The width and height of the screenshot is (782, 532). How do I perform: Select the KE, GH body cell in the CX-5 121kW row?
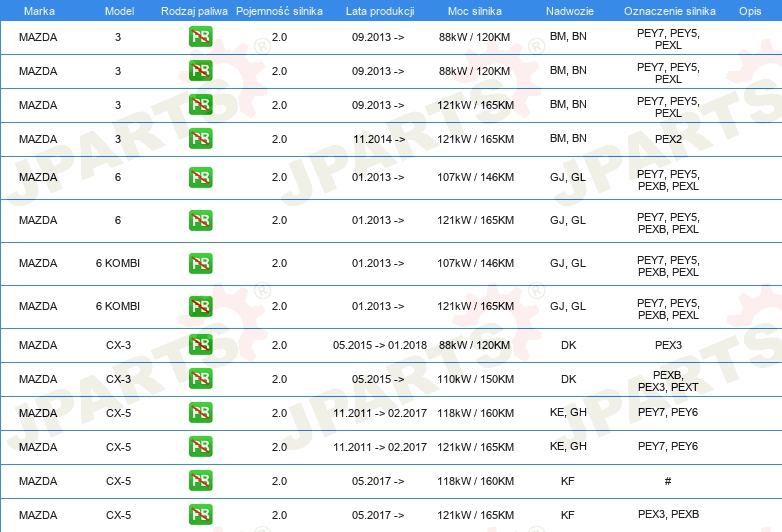[x=568, y=446]
